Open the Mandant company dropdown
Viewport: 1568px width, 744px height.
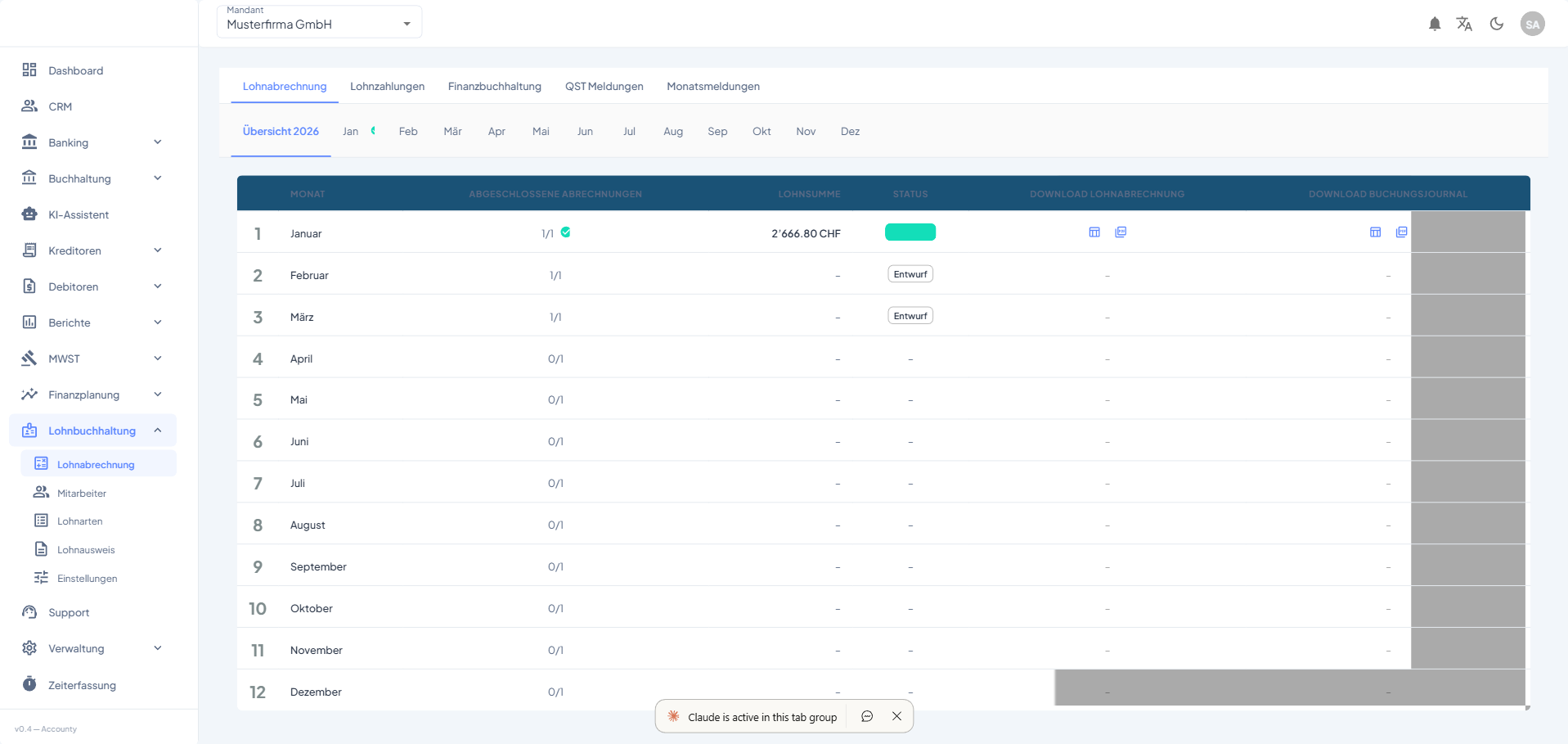point(319,23)
